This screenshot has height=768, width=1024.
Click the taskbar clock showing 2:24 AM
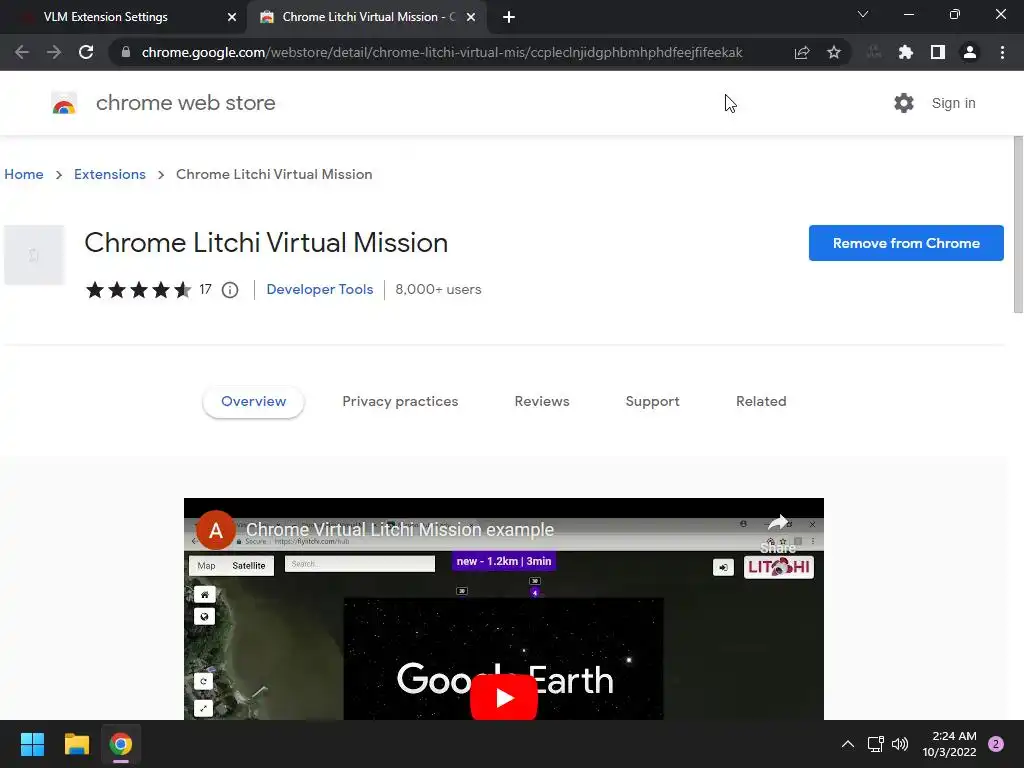point(949,744)
